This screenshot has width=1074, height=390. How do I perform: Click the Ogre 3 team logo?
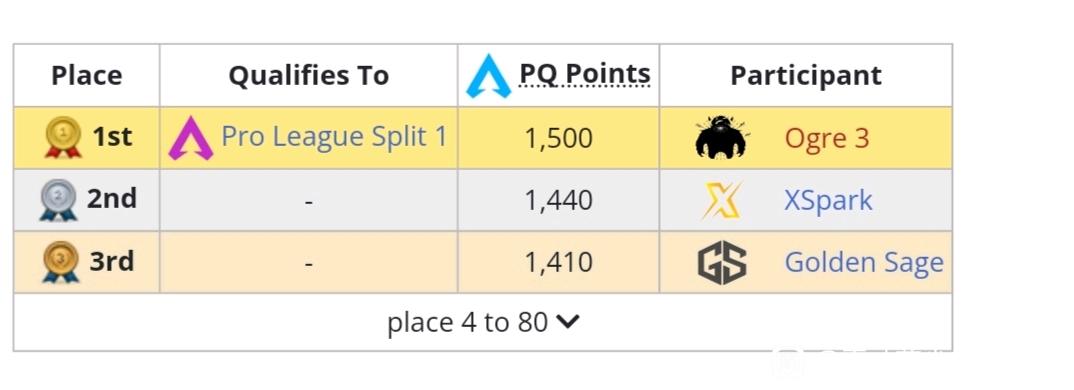721,137
